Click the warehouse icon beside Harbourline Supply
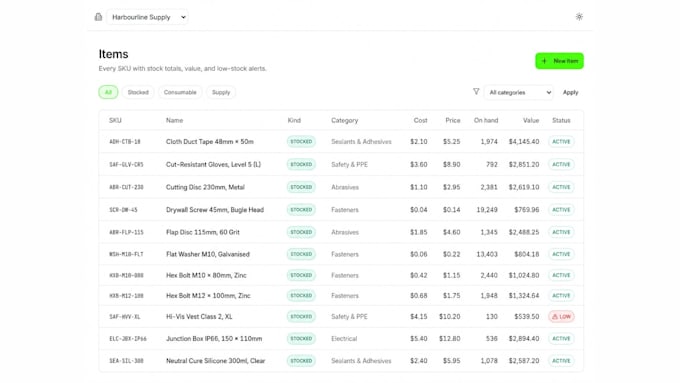The image size is (680, 383). (x=98, y=17)
